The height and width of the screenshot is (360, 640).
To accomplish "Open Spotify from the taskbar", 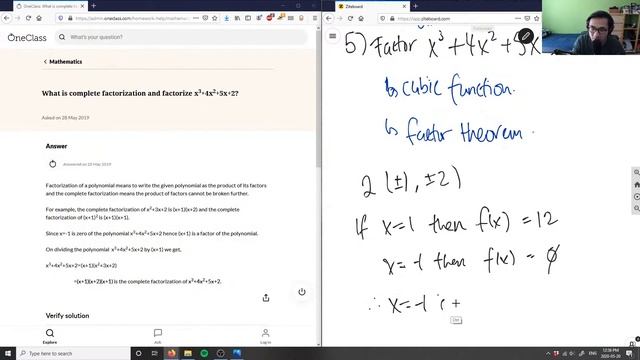I will [x=204, y=353].
